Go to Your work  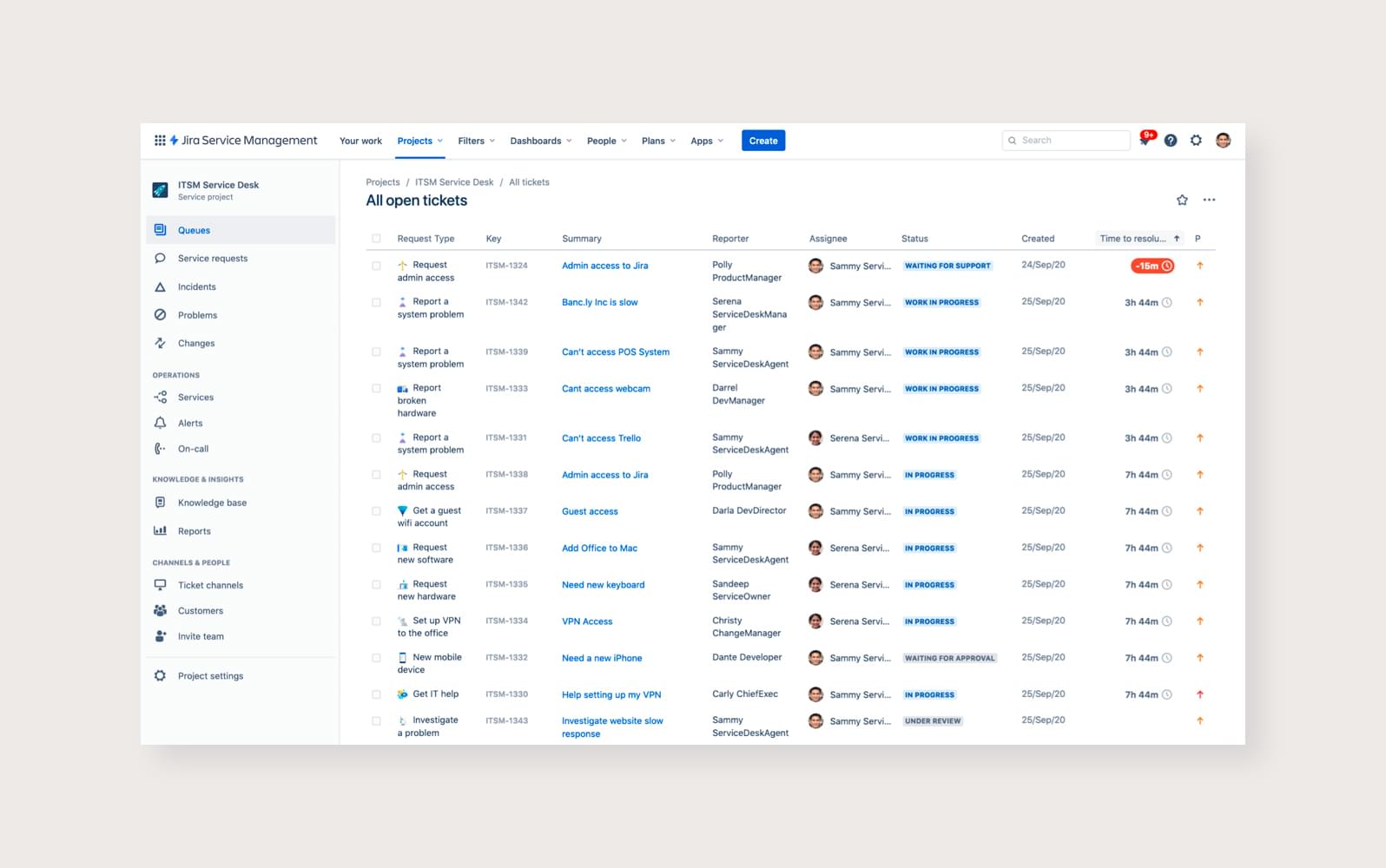360,141
